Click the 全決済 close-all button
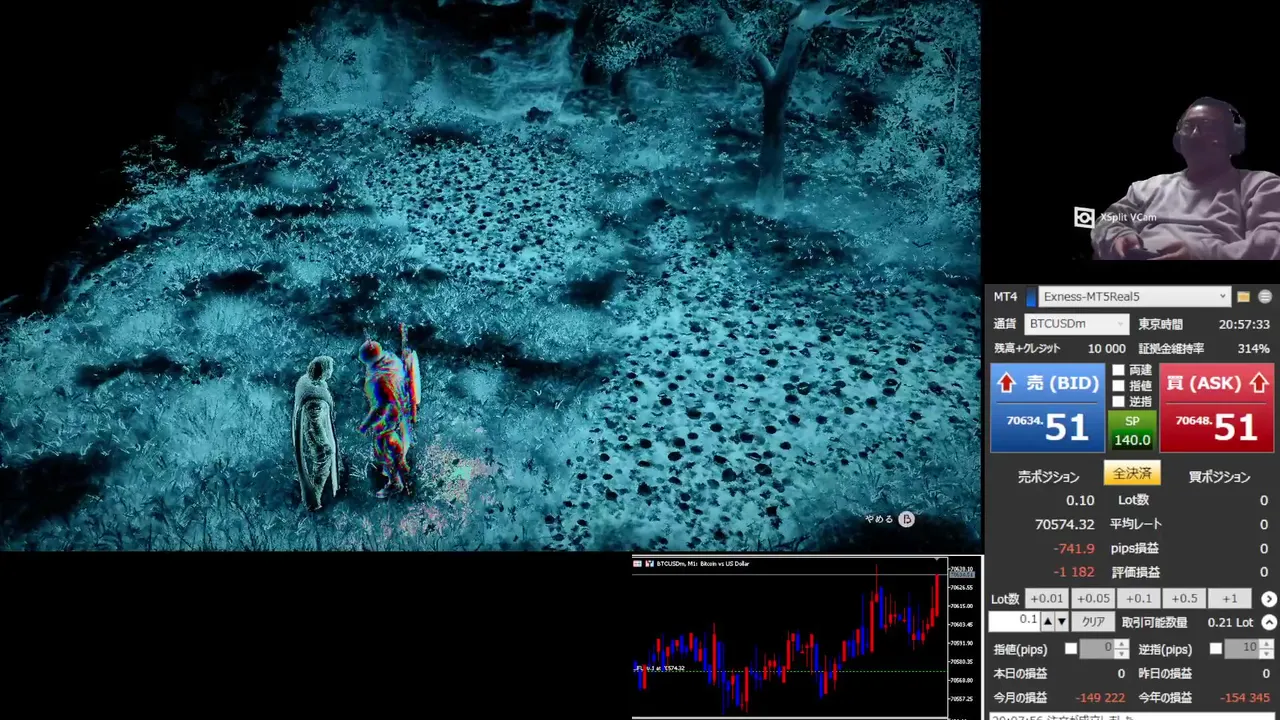 1132,473
